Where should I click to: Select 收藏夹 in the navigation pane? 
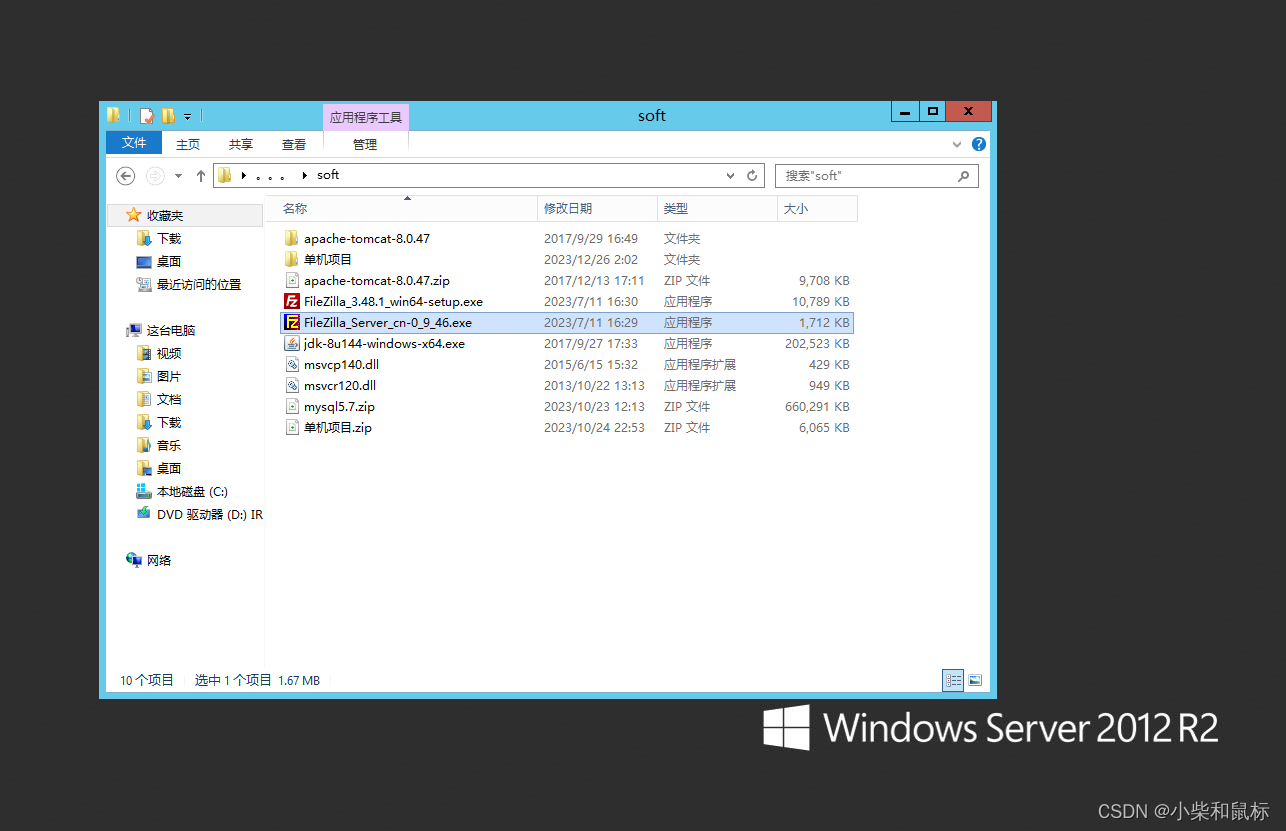pyautogui.click(x=165, y=216)
